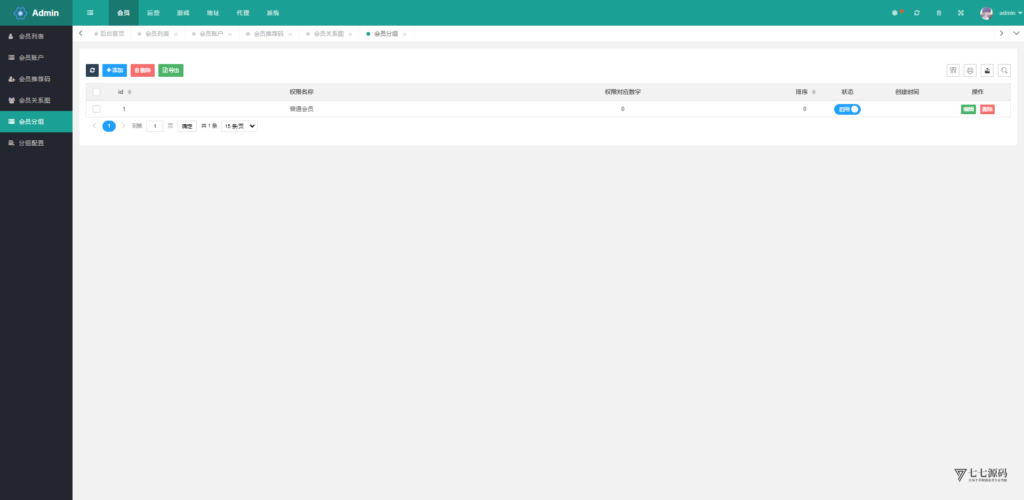Click the page number input field
Screen dimensions: 1024x500
(x=155, y=126)
